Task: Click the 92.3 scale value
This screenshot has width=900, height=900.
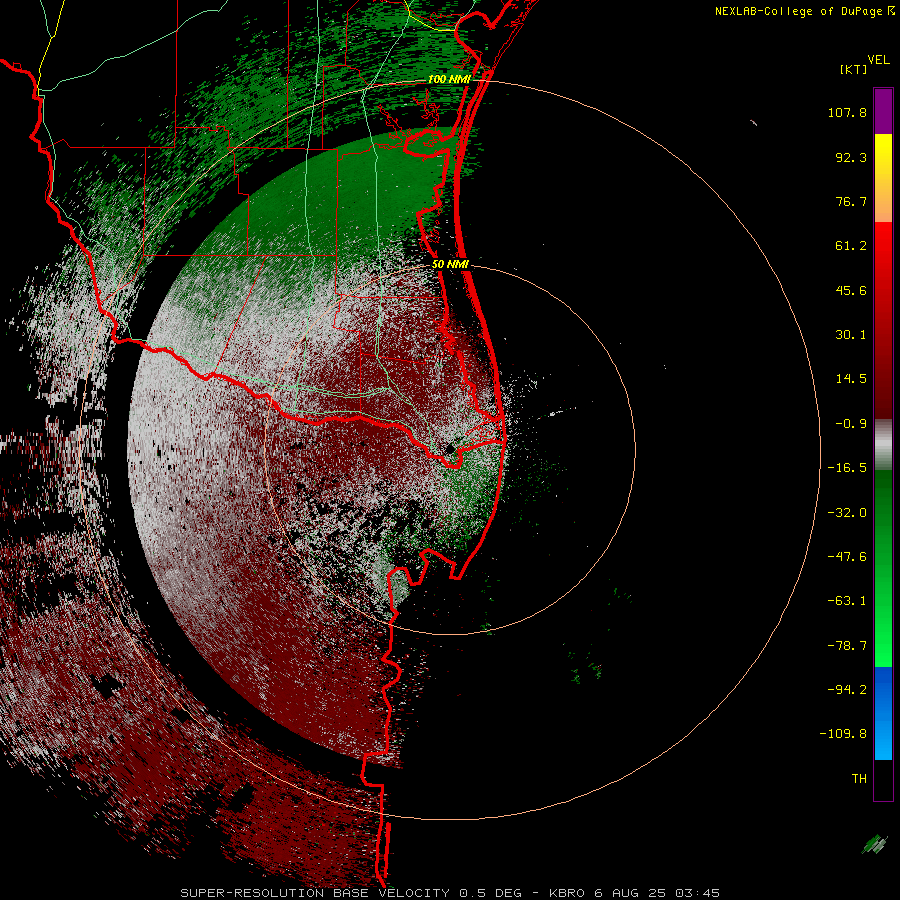Action: pyautogui.click(x=851, y=157)
